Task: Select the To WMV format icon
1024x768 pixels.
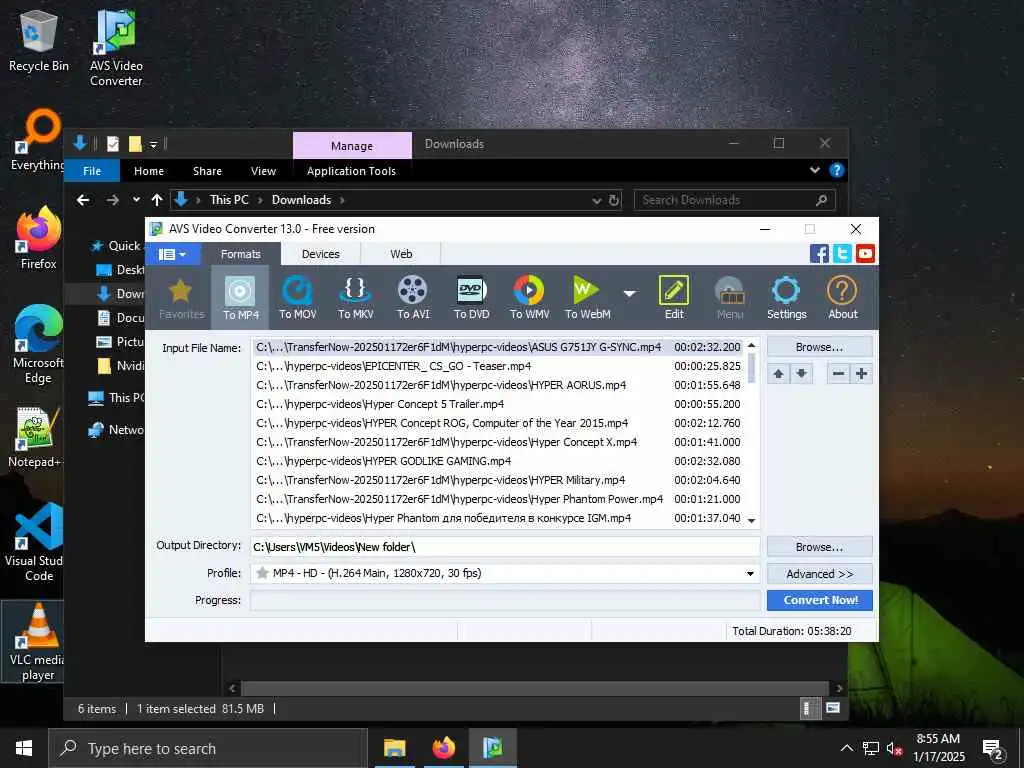Action: coord(530,298)
